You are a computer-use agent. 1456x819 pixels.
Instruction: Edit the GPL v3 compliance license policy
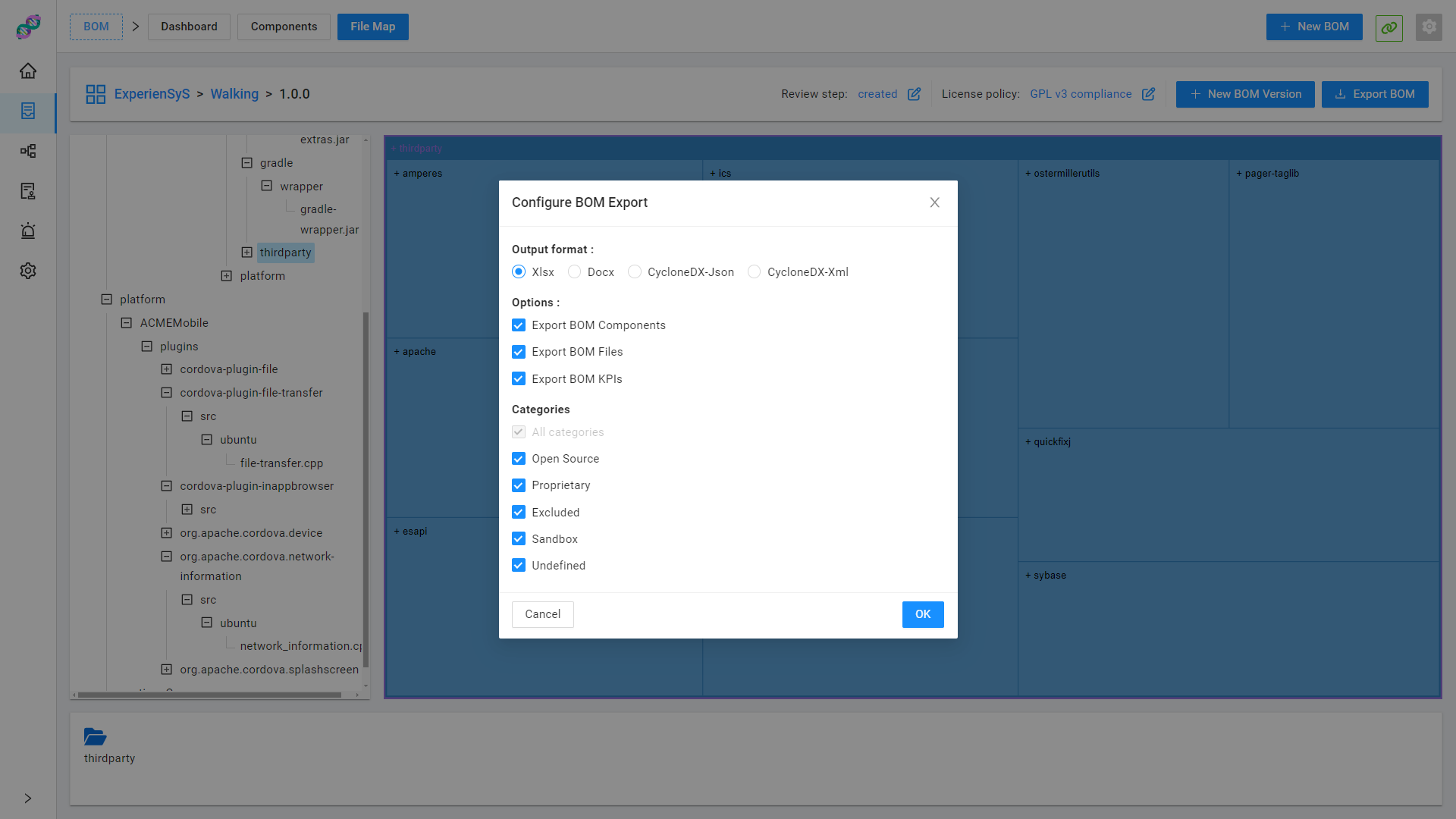[x=1148, y=93]
